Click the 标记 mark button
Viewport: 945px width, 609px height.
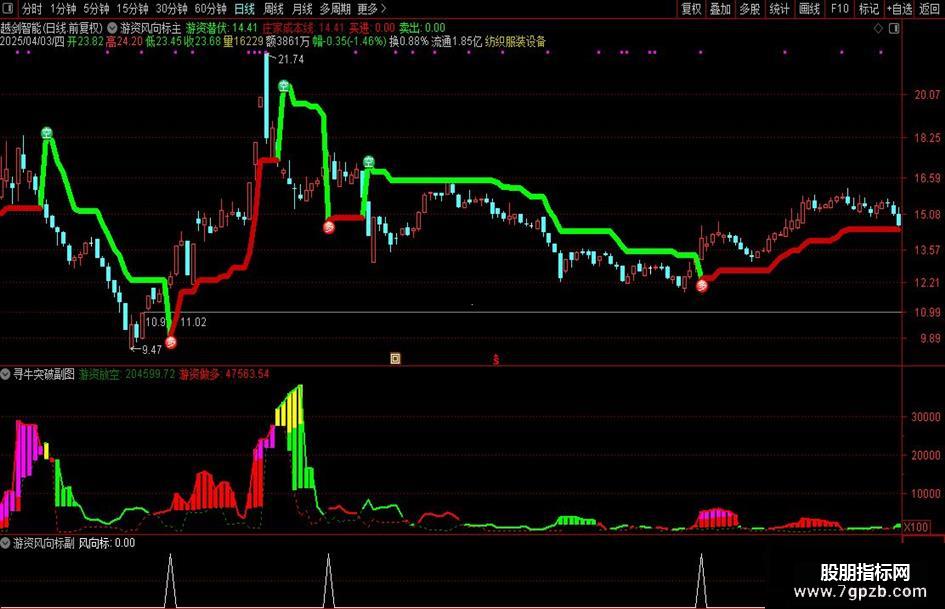868,8
